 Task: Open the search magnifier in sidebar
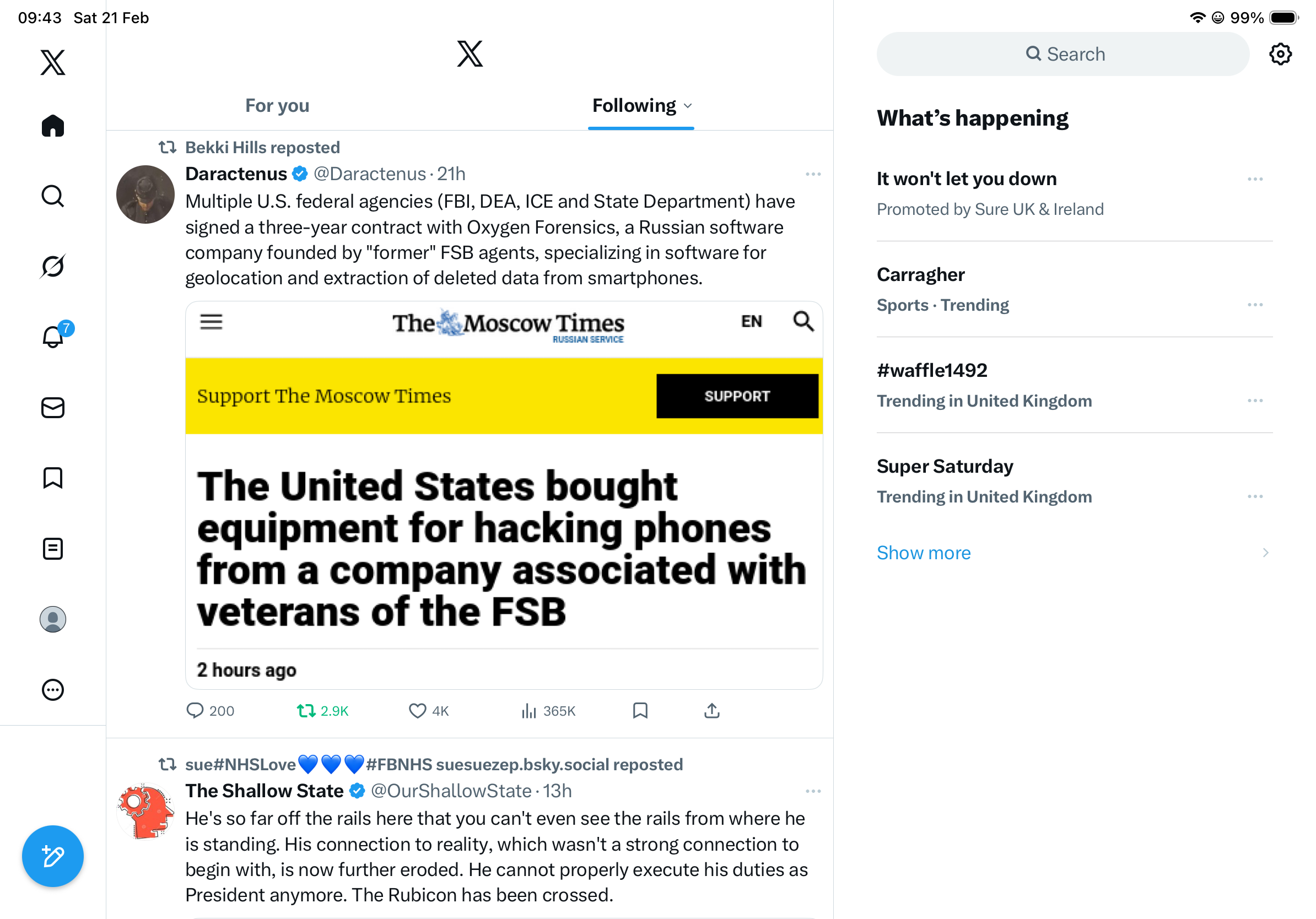(53, 196)
